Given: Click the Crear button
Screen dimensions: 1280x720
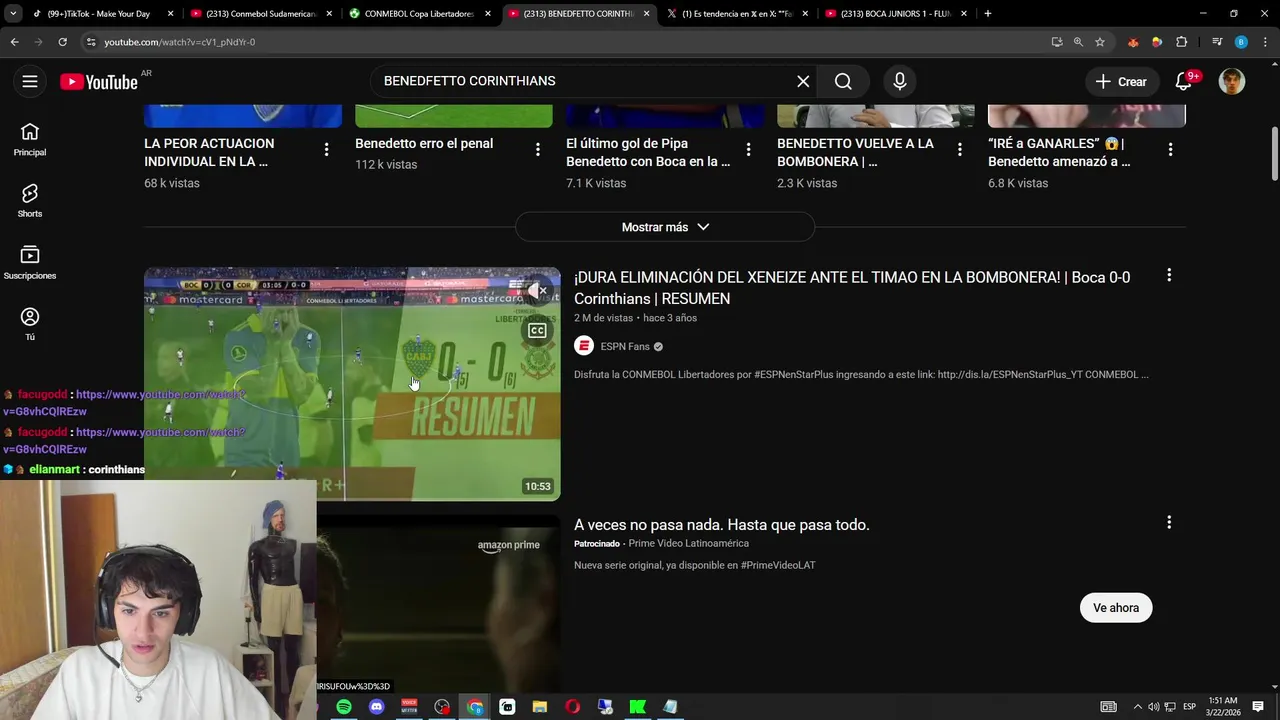Looking at the screenshot, I should [1121, 82].
